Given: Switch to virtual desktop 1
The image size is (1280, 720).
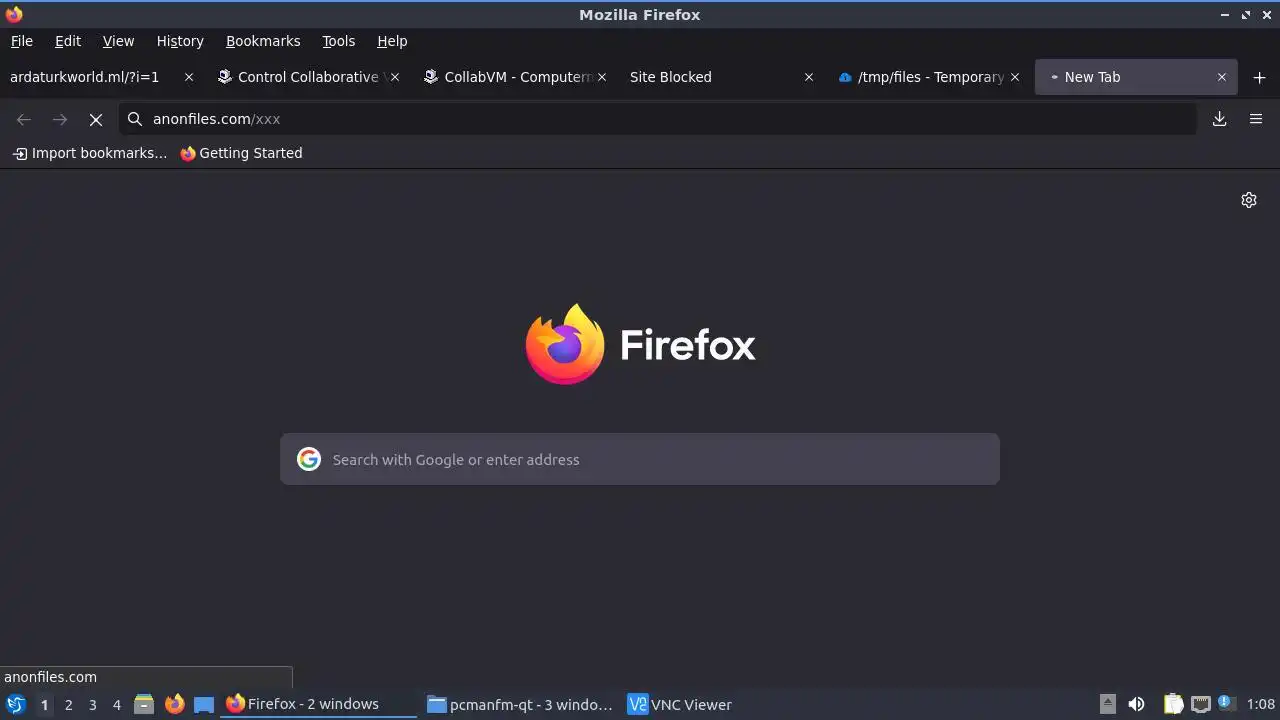Looking at the screenshot, I should tap(44, 704).
